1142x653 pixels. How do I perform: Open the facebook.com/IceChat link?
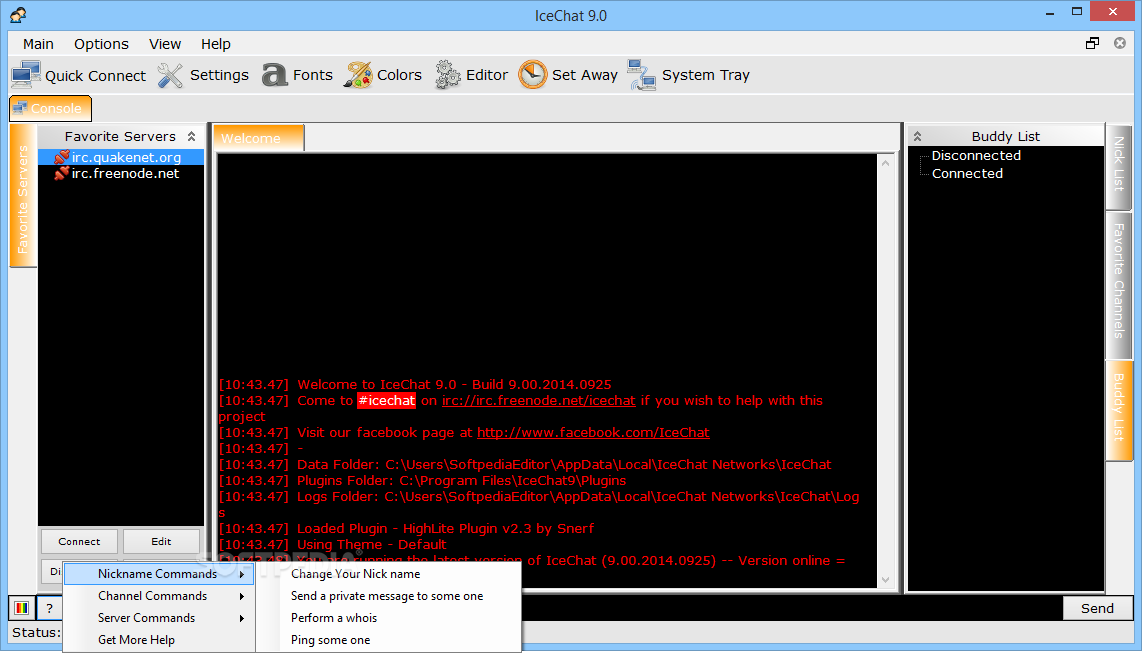coord(593,432)
